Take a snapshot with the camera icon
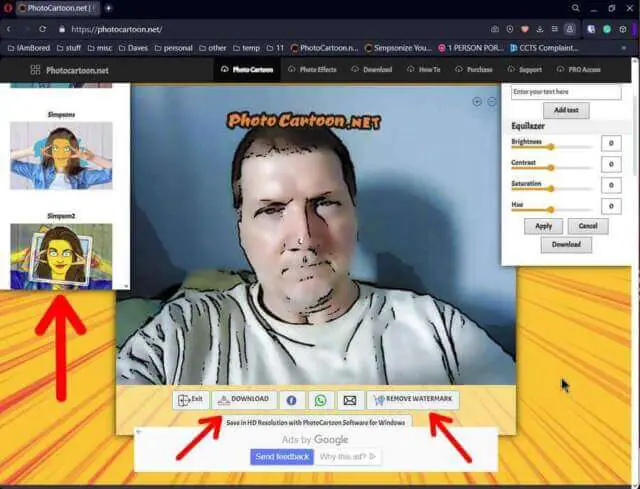 point(495,29)
